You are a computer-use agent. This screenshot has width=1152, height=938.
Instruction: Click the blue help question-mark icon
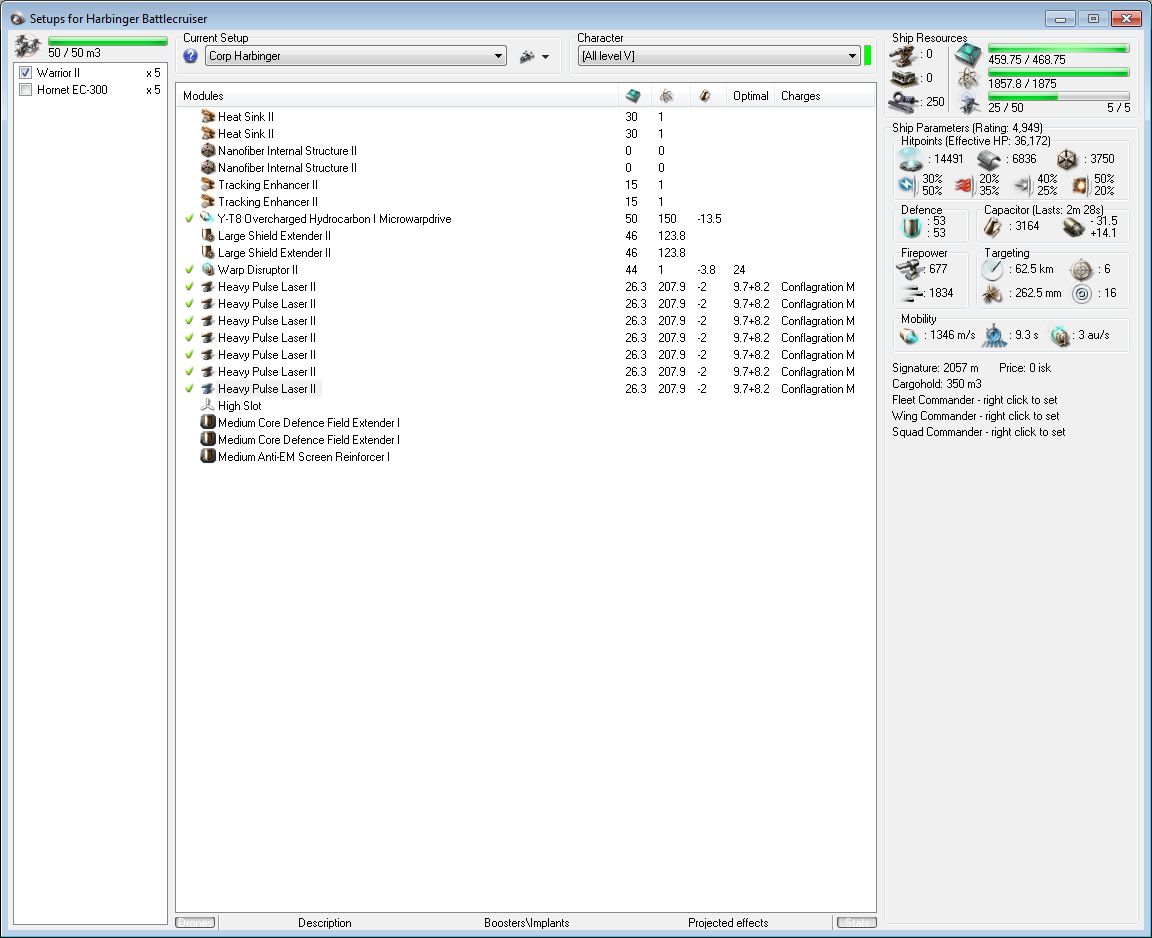click(x=190, y=56)
